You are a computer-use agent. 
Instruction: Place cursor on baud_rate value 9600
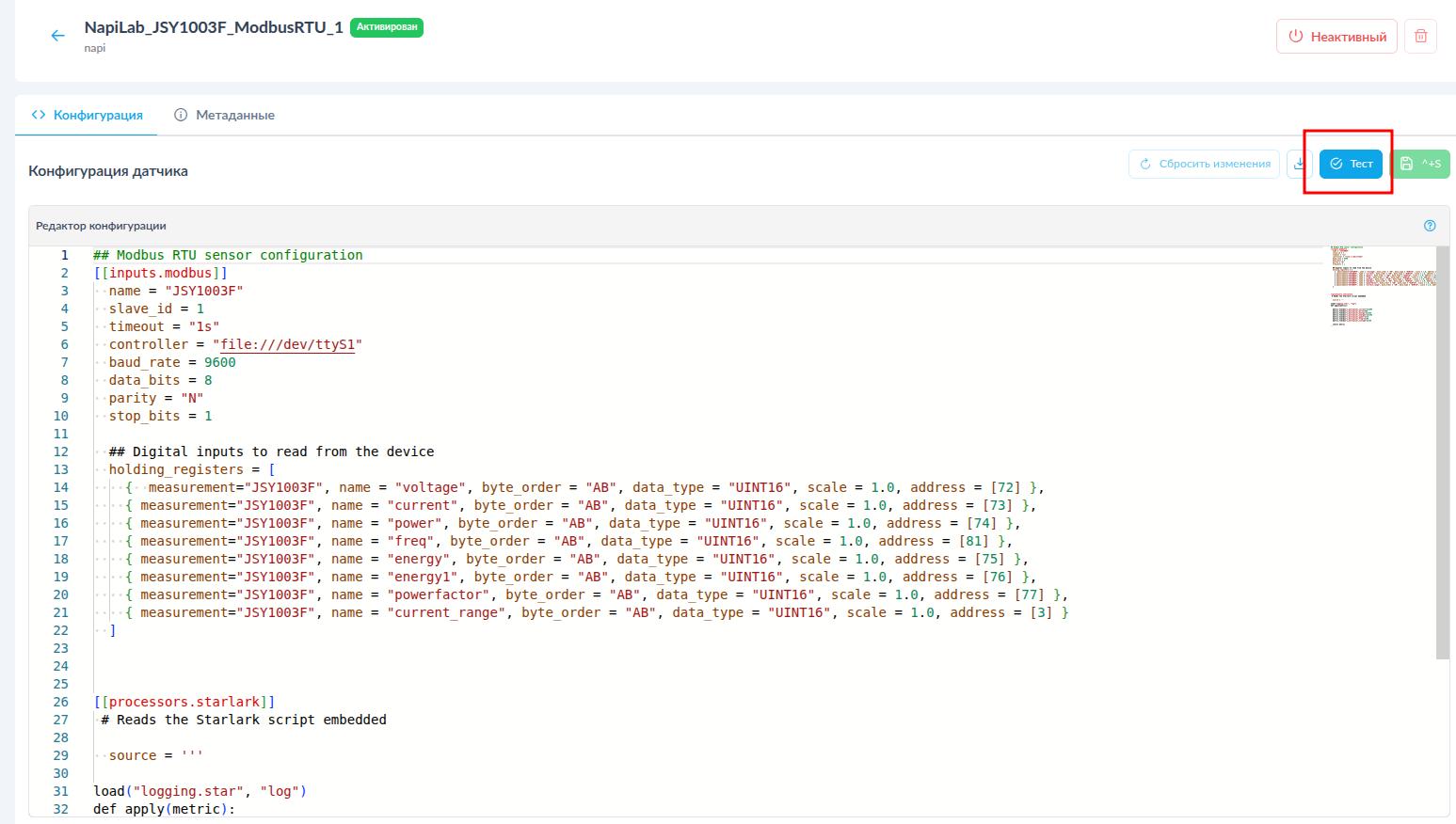[x=220, y=362]
